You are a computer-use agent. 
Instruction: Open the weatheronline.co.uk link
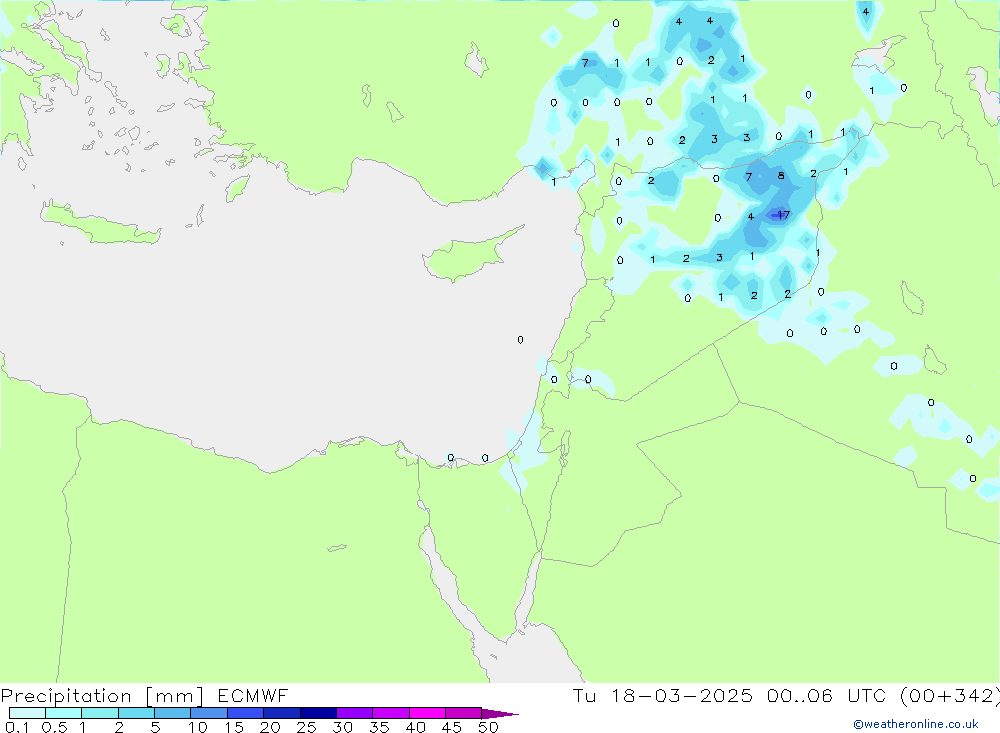pyautogui.click(x=916, y=724)
